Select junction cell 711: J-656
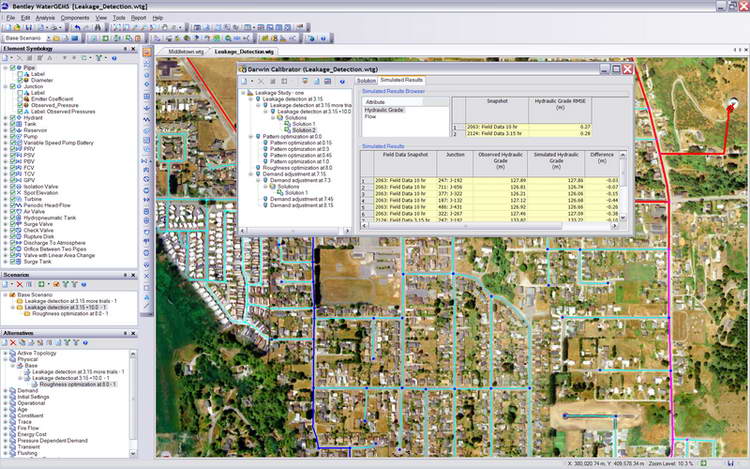750x469 pixels. pos(454,187)
